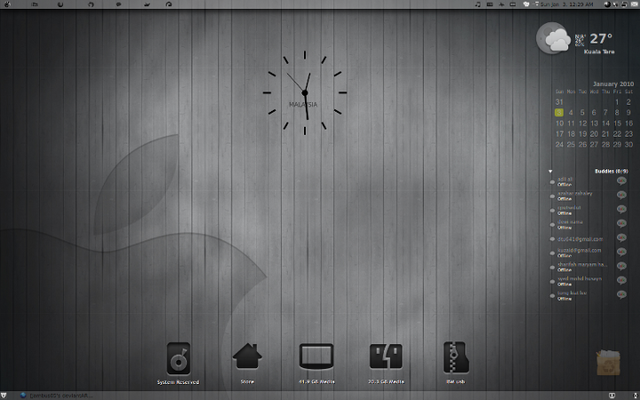Open chat icon for second buddy, 'azahar'

pyautogui.click(x=621, y=195)
